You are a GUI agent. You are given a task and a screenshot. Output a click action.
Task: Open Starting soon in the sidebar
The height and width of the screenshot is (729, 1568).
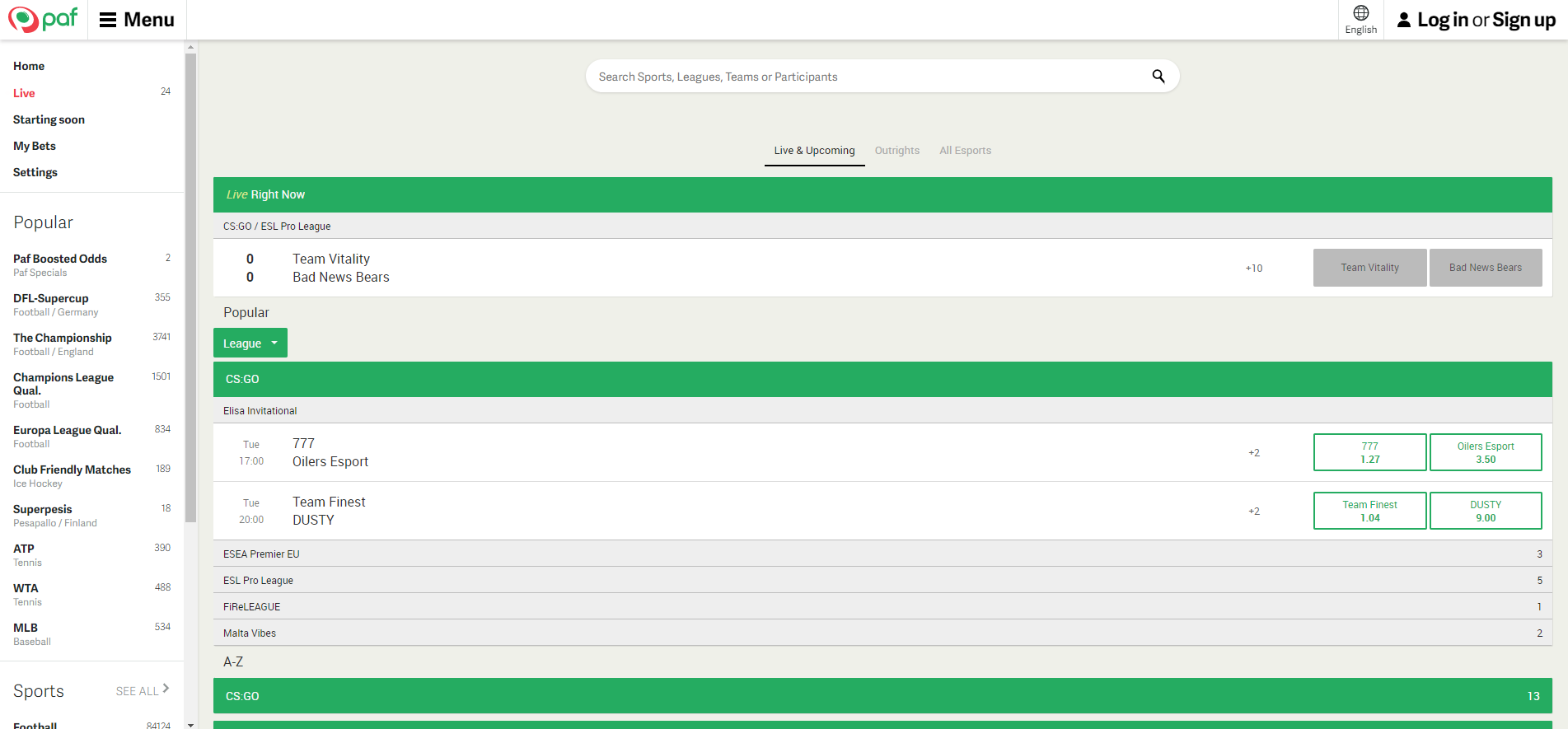[49, 119]
